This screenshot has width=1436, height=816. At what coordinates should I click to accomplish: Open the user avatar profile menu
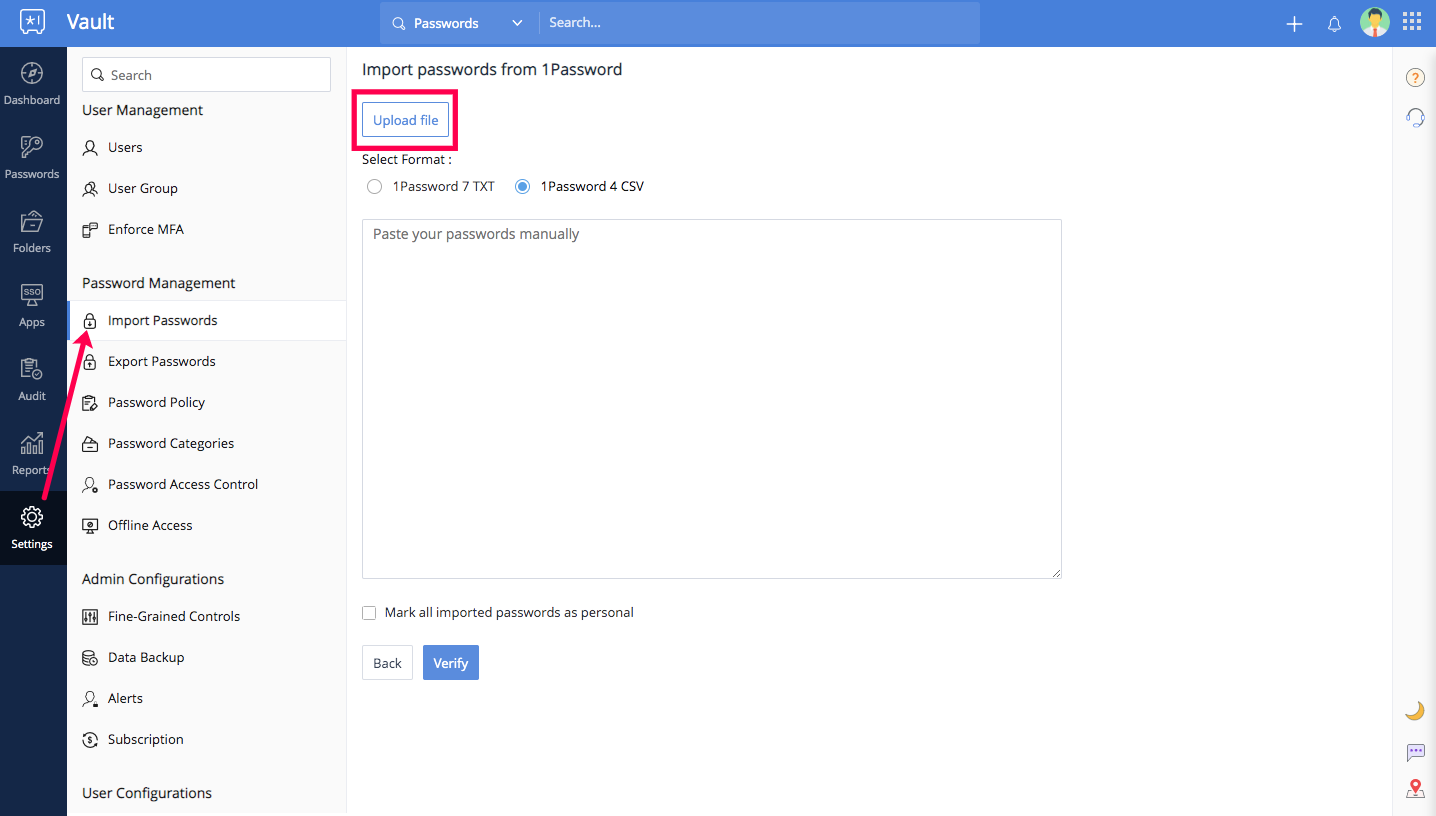coord(1375,22)
